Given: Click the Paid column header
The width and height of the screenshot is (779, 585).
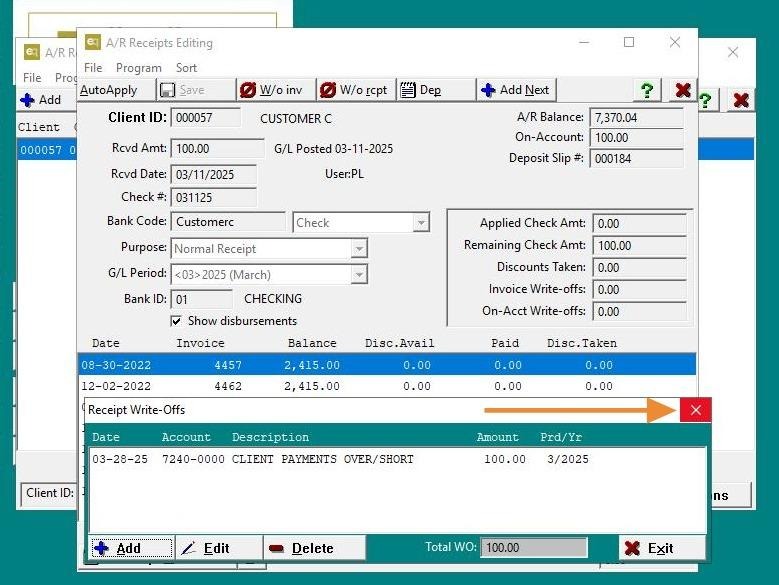Looking at the screenshot, I should [505, 343].
